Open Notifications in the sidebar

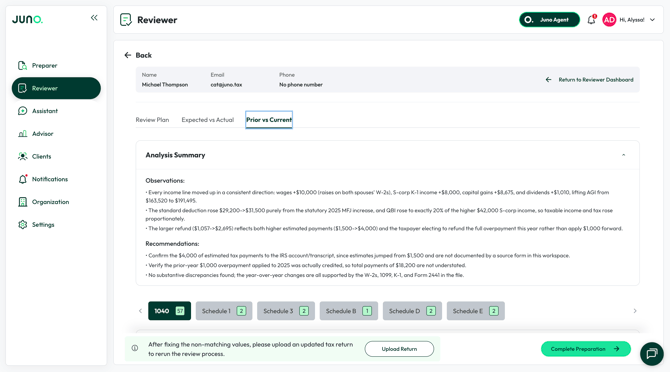tap(56, 179)
